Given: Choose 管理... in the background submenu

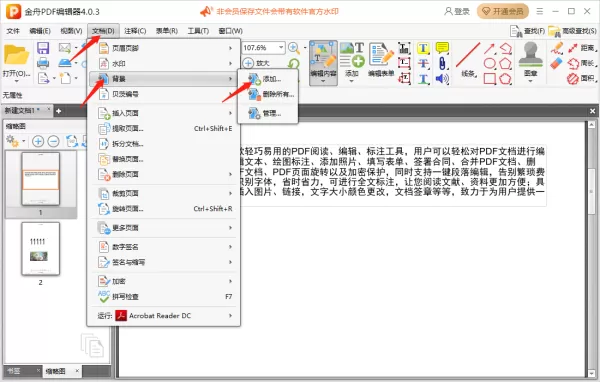Looking at the screenshot, I should tap(268, 113).
